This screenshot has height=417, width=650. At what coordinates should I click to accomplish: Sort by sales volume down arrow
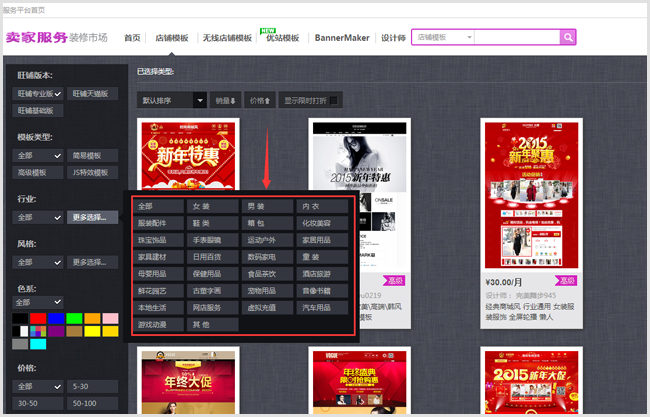tap(226, 100)
